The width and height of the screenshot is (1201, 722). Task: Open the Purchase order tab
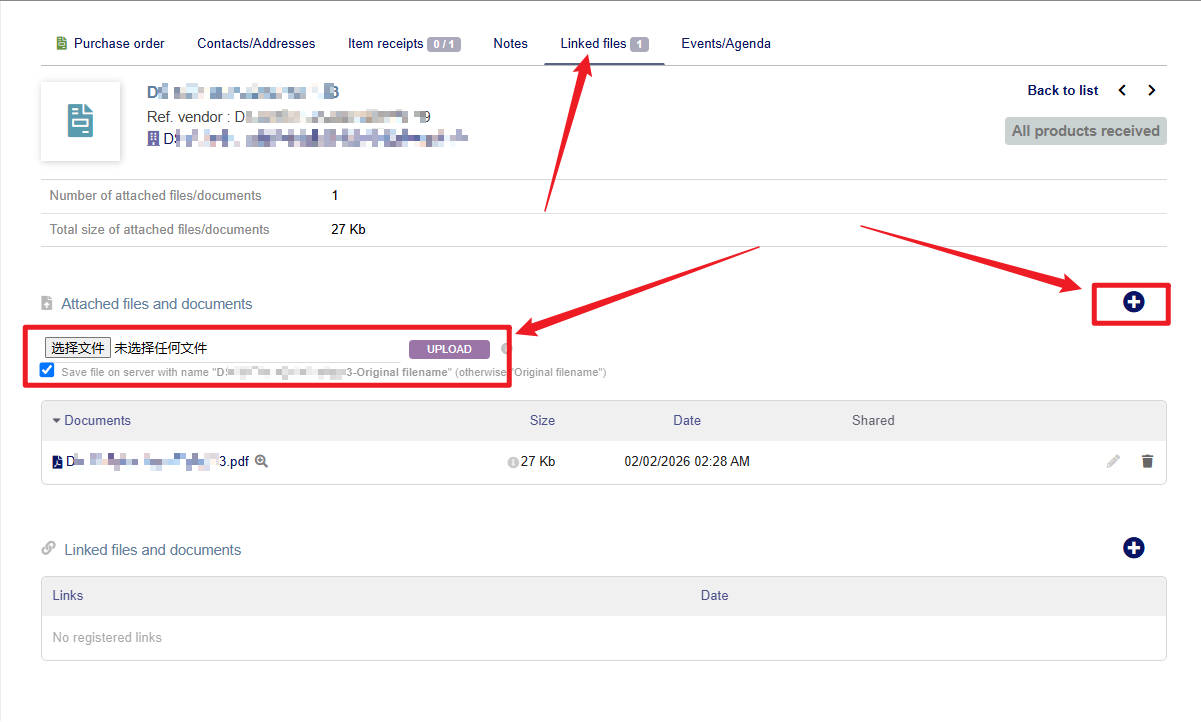(x=110, y=43)
